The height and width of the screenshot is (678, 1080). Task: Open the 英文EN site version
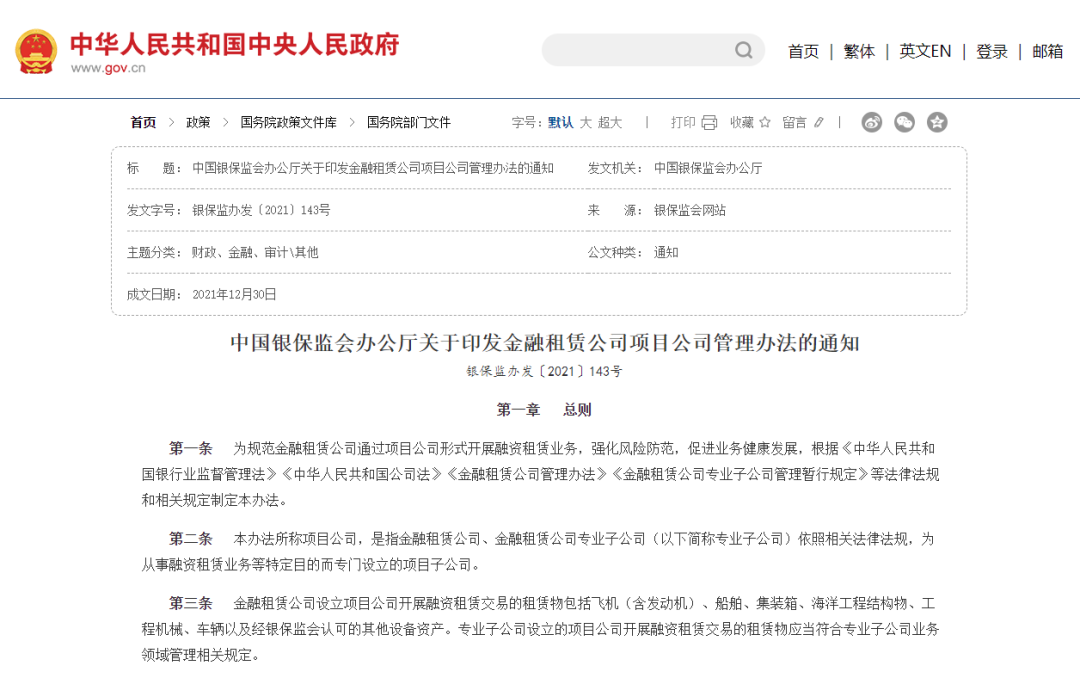click(925, 51)
